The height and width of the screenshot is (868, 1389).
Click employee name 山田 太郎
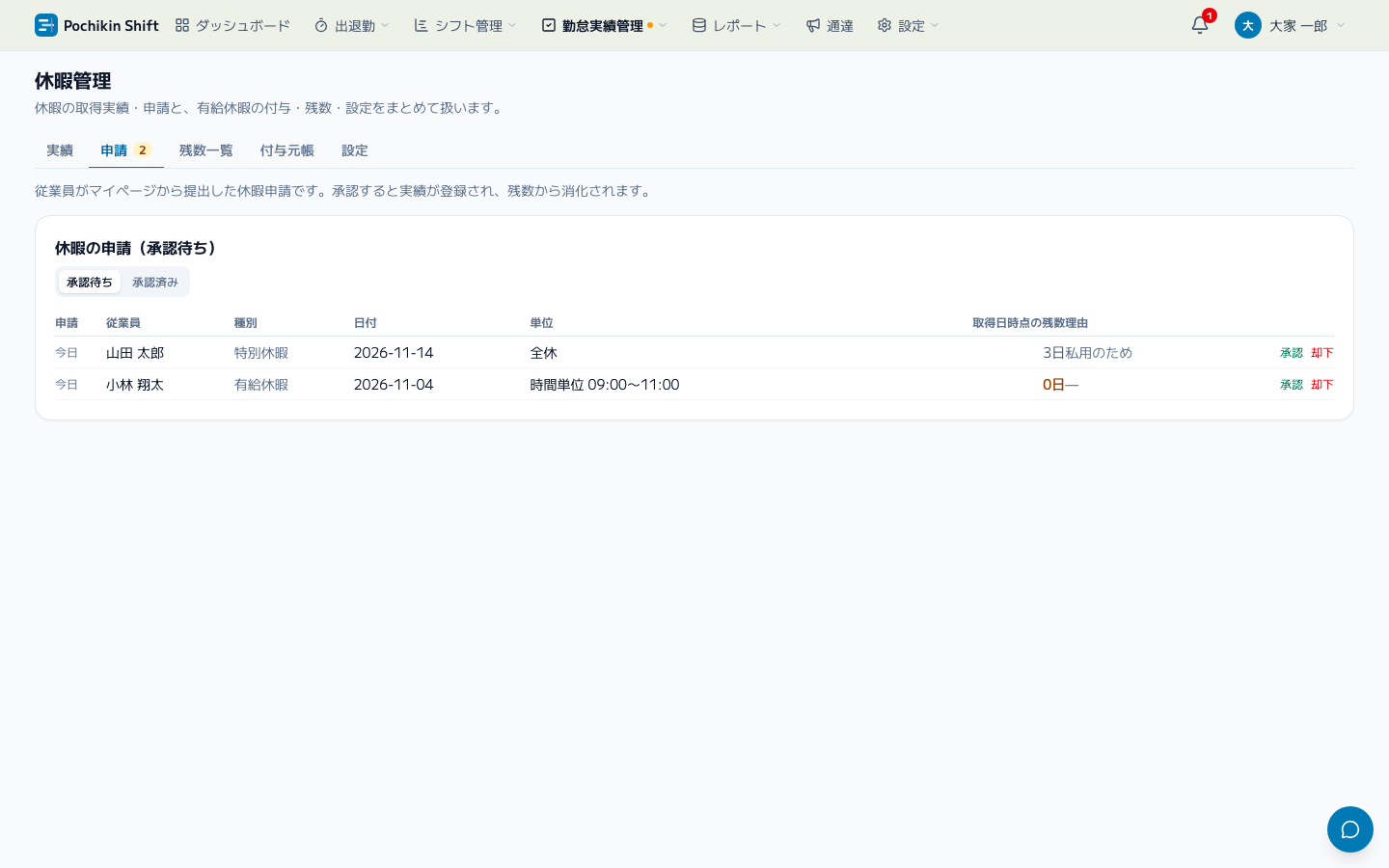(x=135, y=353)
